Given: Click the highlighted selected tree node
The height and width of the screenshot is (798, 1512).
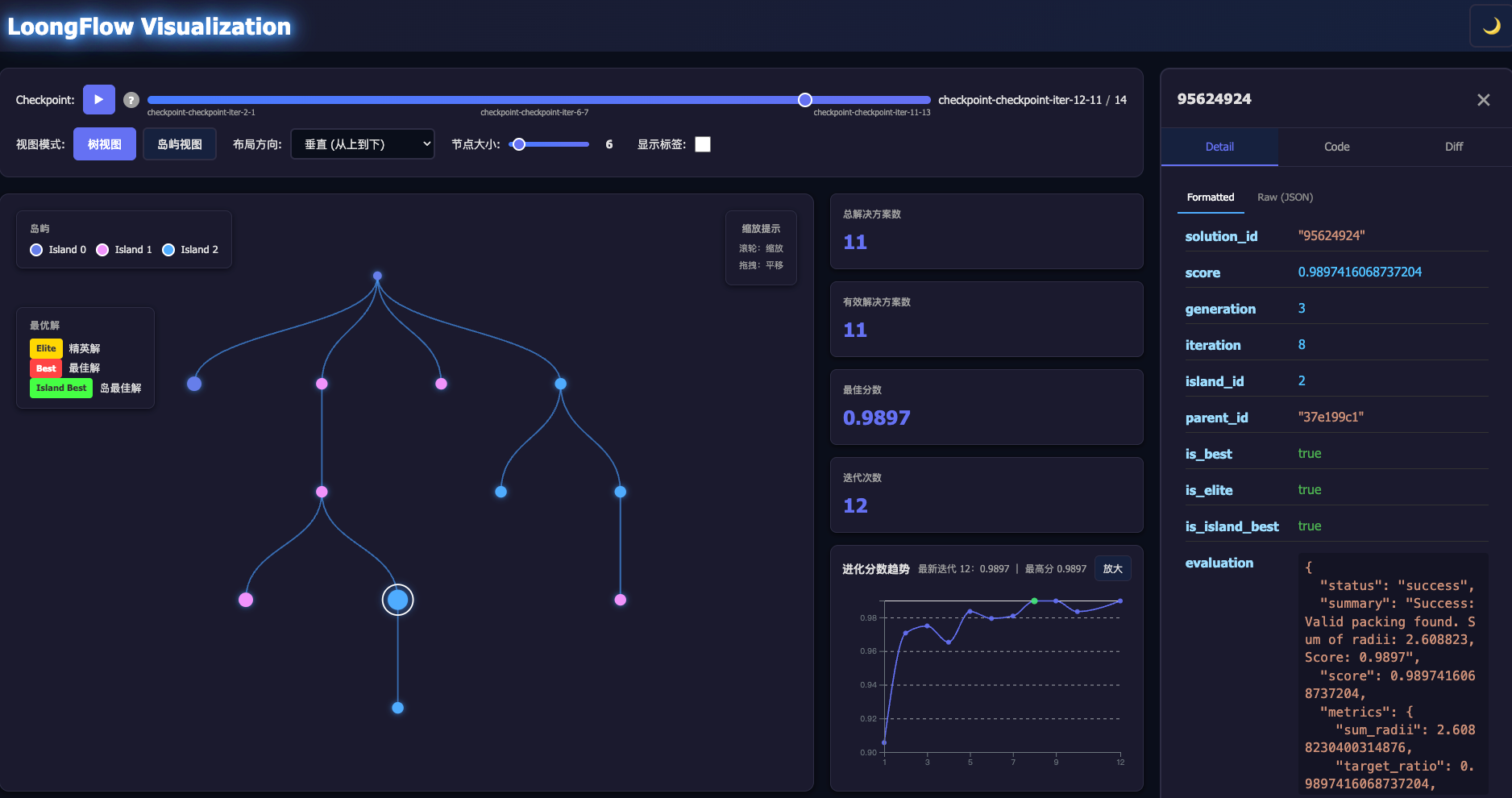Looking at the screenshot, I should (x=397, y=600).
